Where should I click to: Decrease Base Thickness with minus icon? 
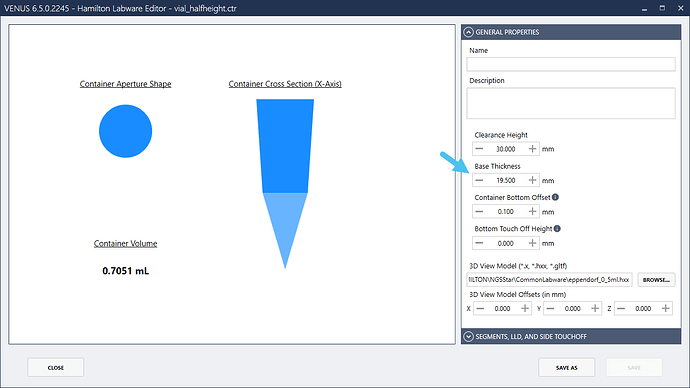tap(479, 180)
